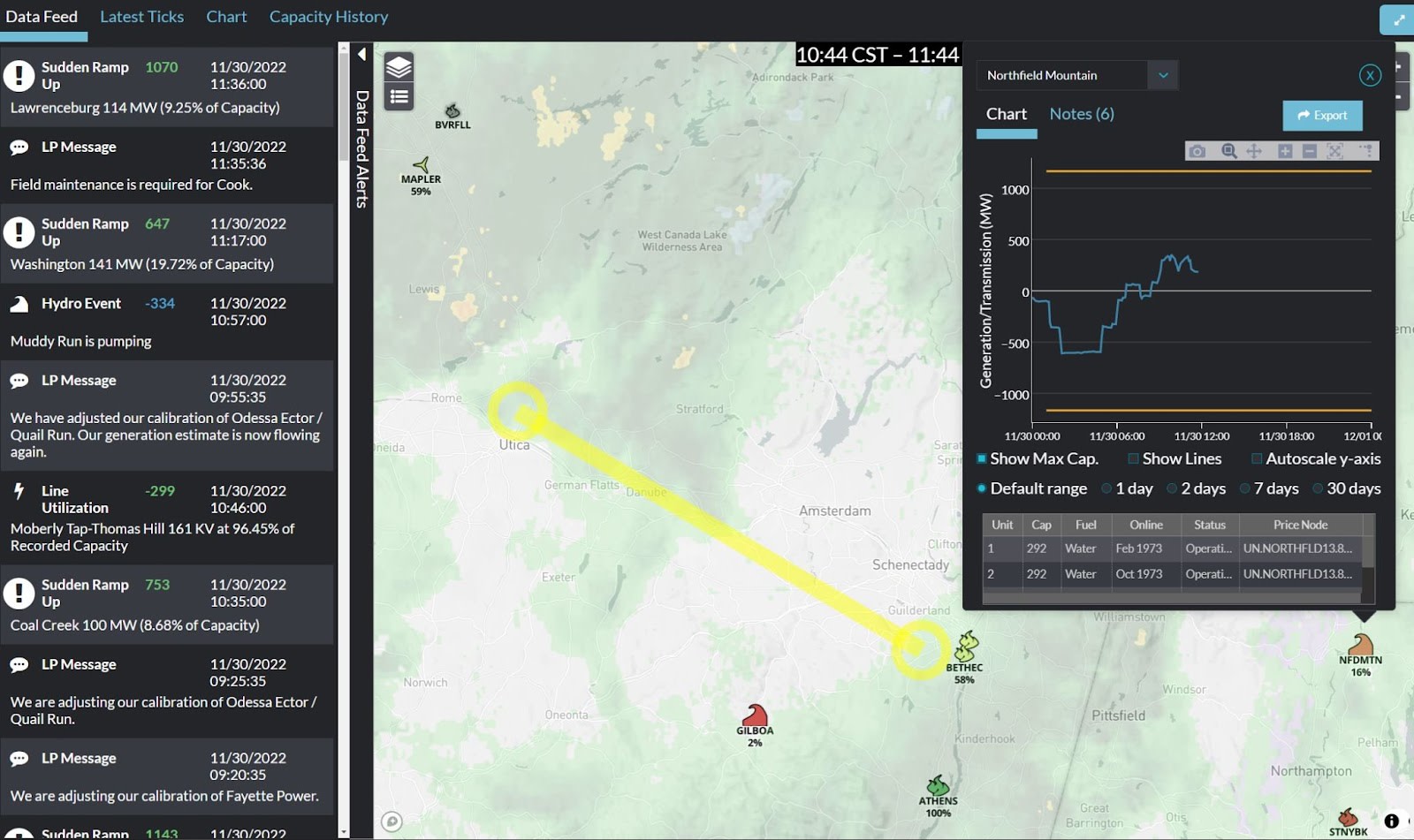Reset chart axes with autoscale icon
Viewport: 1414px width, 840px height.
[x=1335, y=151]
